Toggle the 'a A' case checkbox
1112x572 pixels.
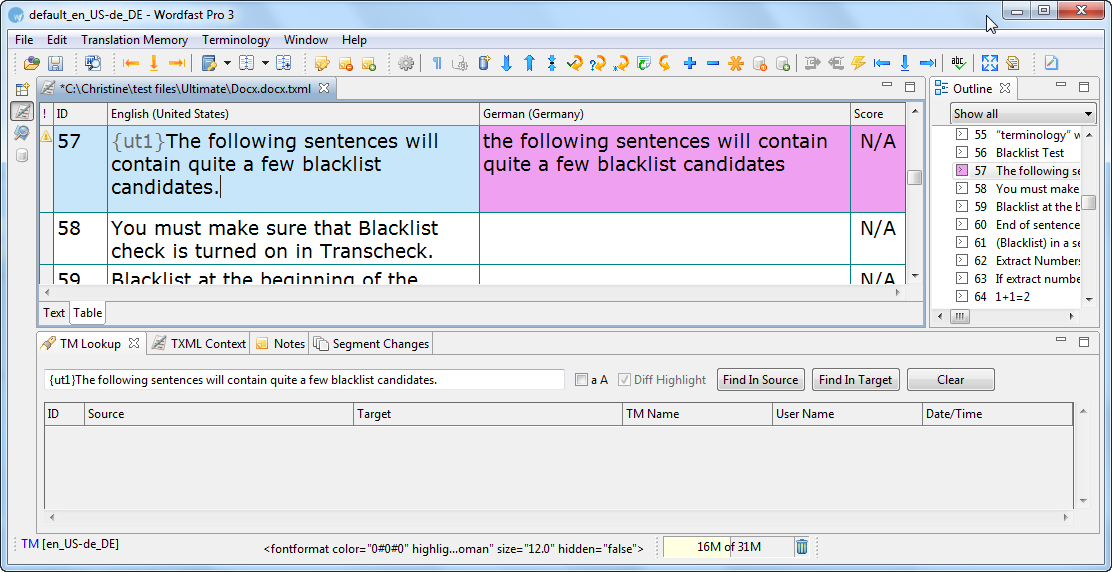pyautogui.click(x=581, y=380)
